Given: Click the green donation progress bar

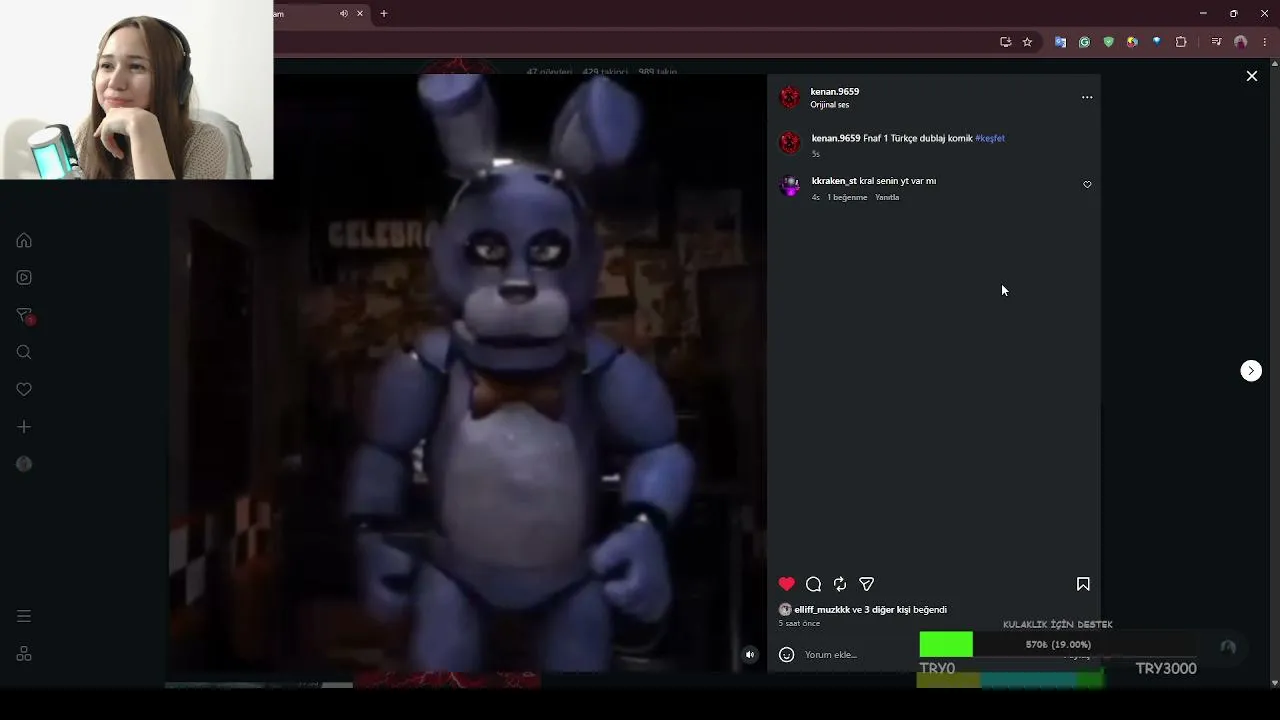Looking at the screenshot, I should coord(946,645).
